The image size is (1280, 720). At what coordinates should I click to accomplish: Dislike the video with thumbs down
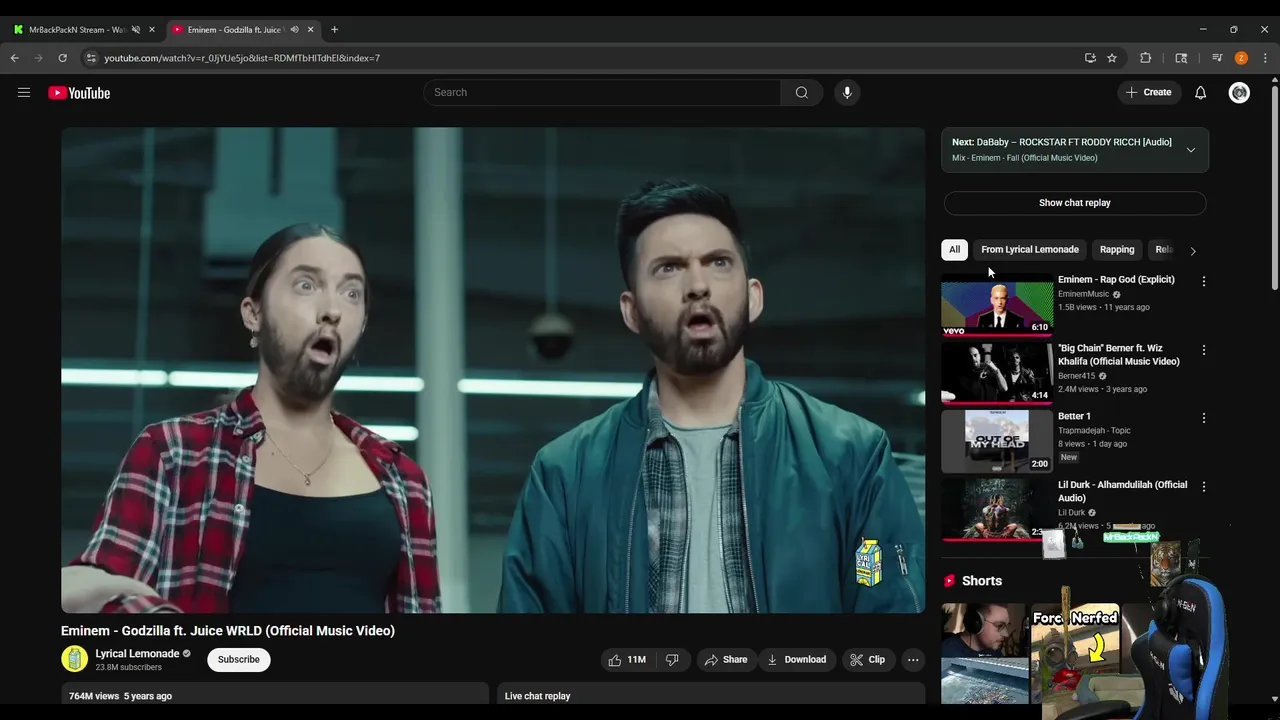pos(672,660)
